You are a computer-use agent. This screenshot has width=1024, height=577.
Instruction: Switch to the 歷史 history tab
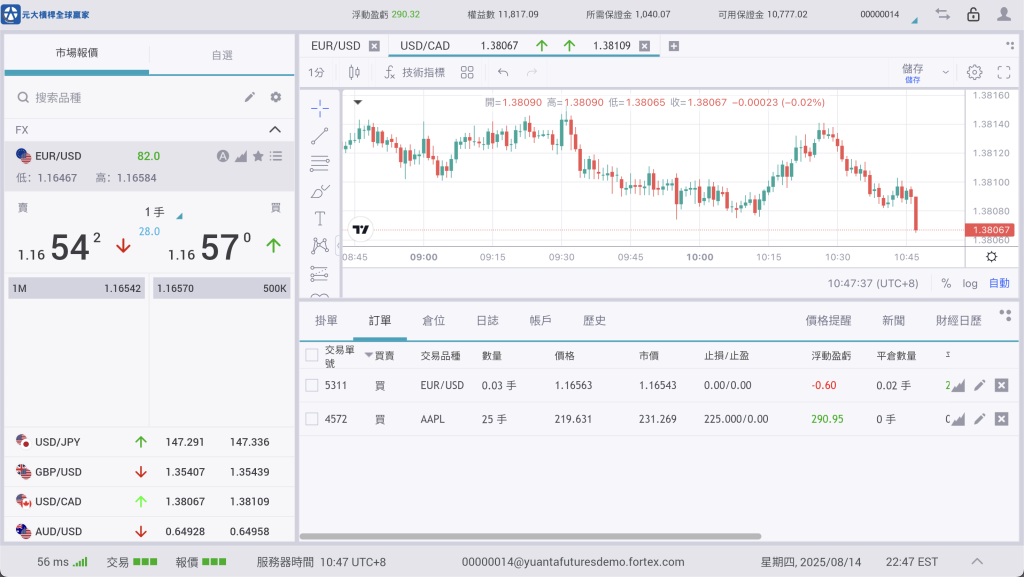coord(594,320)
